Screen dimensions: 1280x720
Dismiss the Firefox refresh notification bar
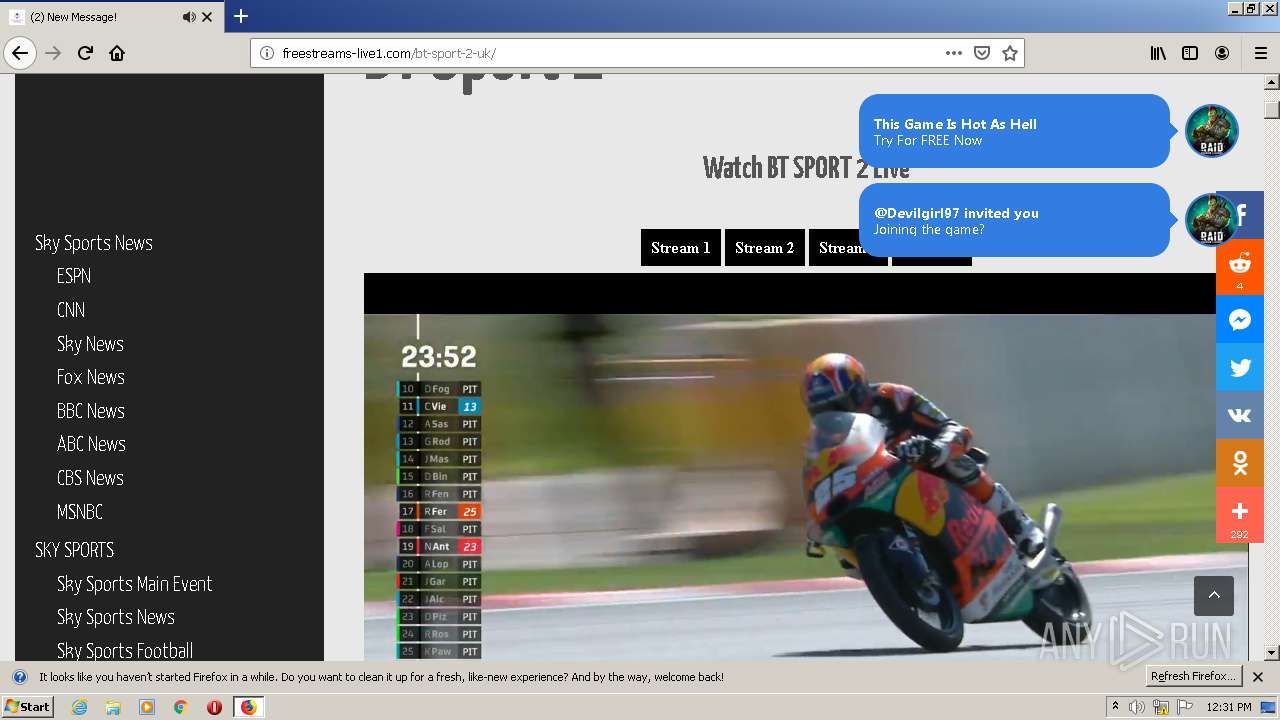tap(1258, 677)
